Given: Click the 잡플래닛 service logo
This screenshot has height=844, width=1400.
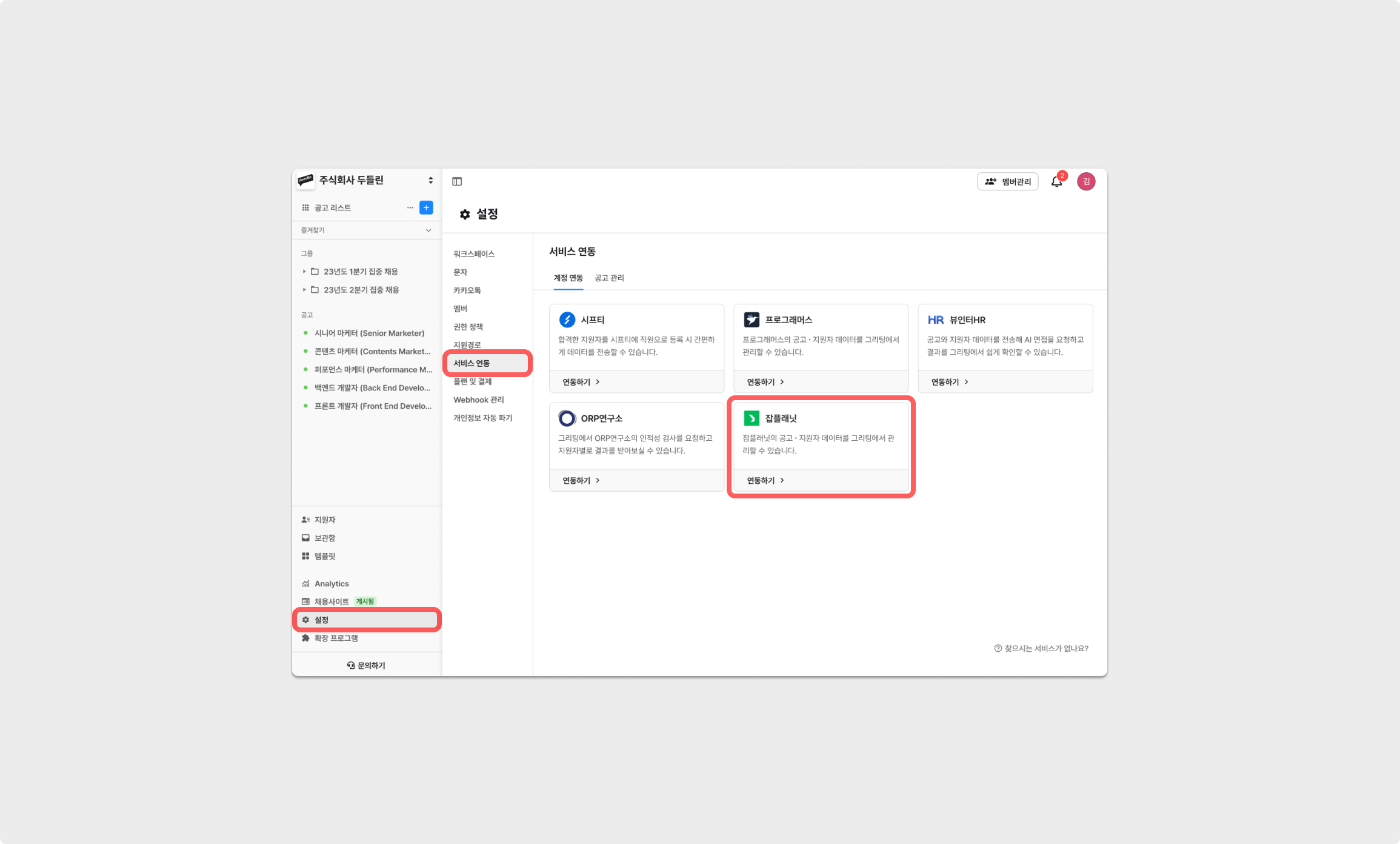Looking at the screenshot, I should point(752,418).
